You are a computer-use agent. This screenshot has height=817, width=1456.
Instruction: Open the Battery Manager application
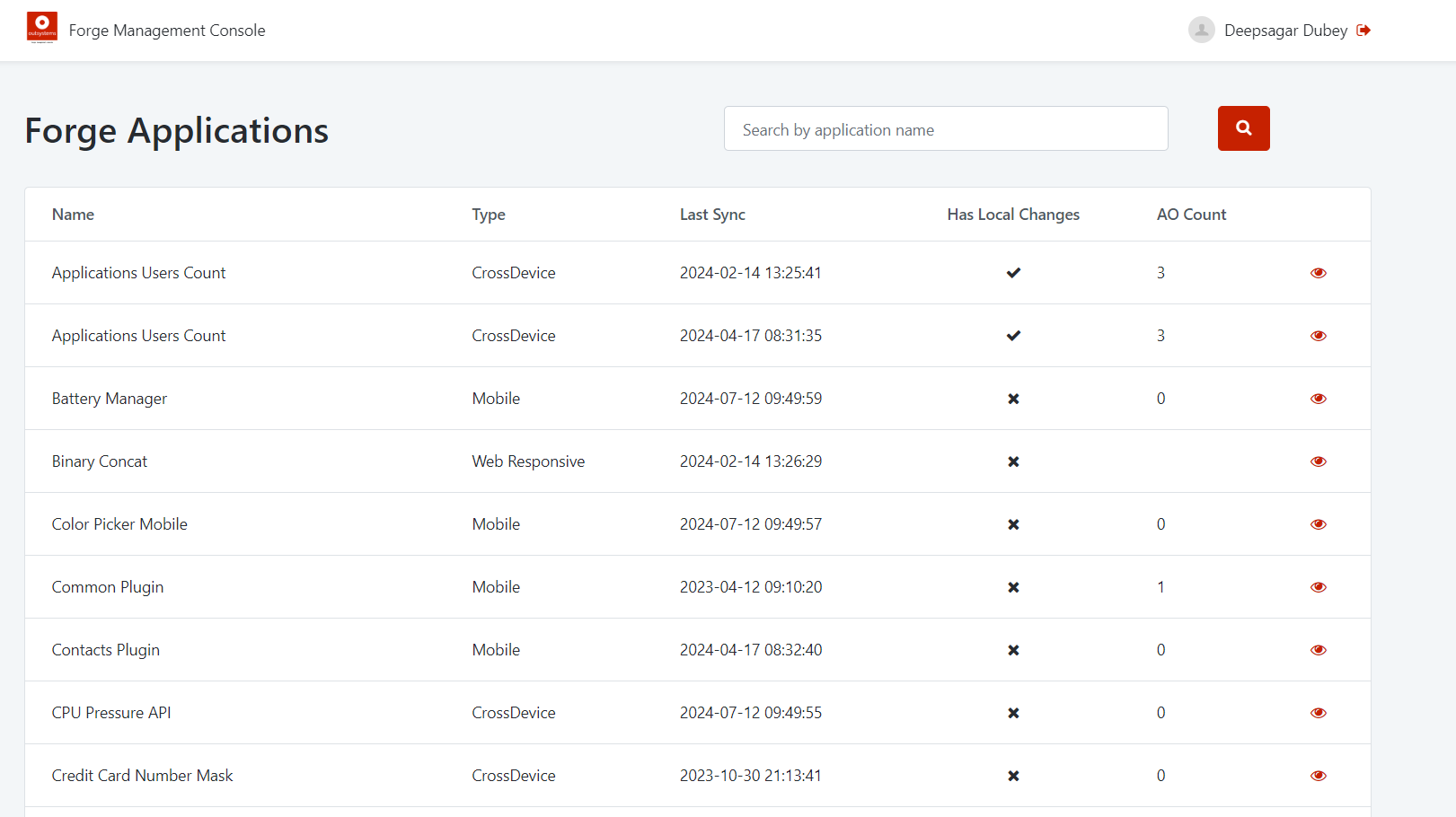click(109, 398)
